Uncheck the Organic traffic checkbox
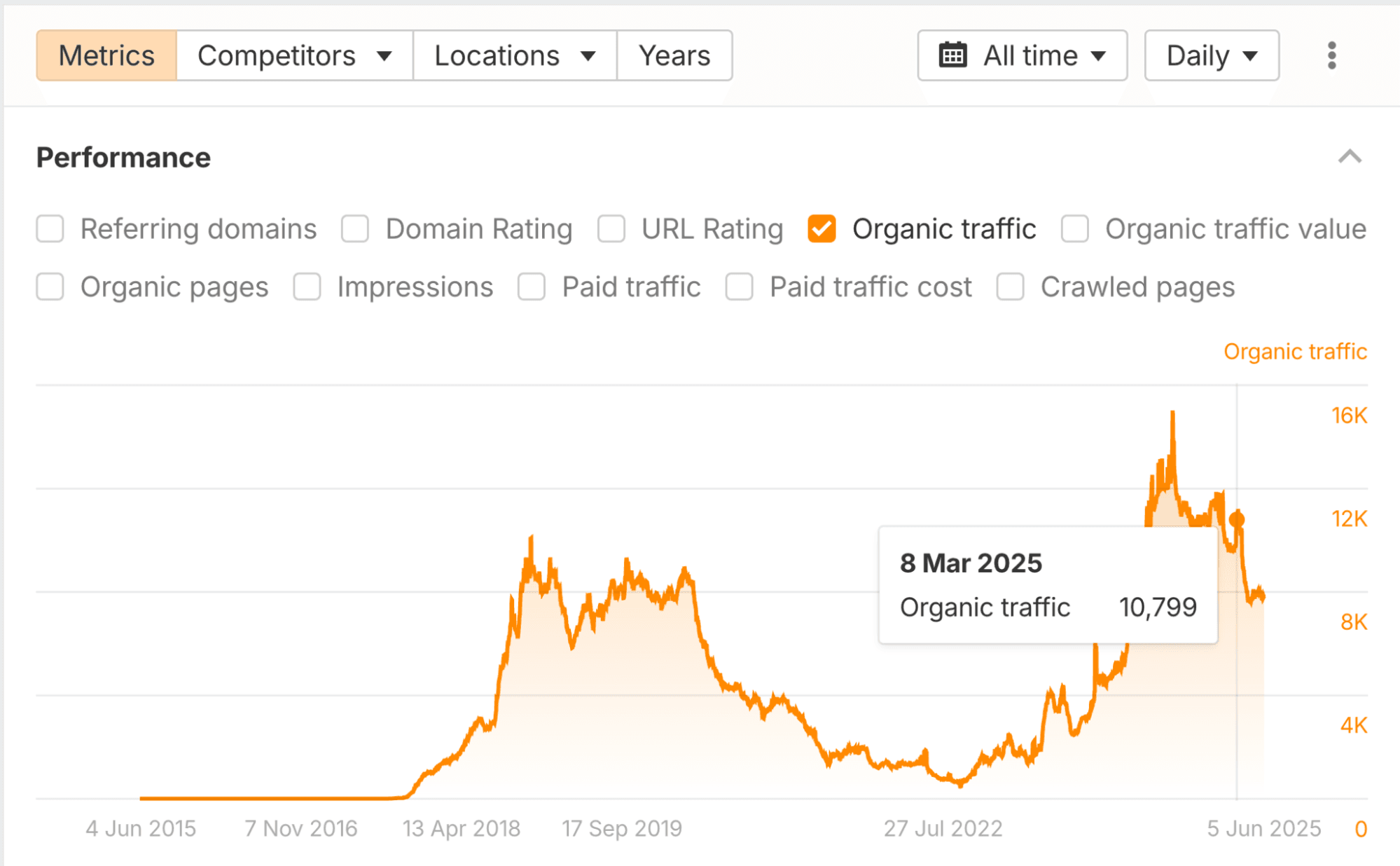This screenshot has height=866, width=1400. click(822, 229)
